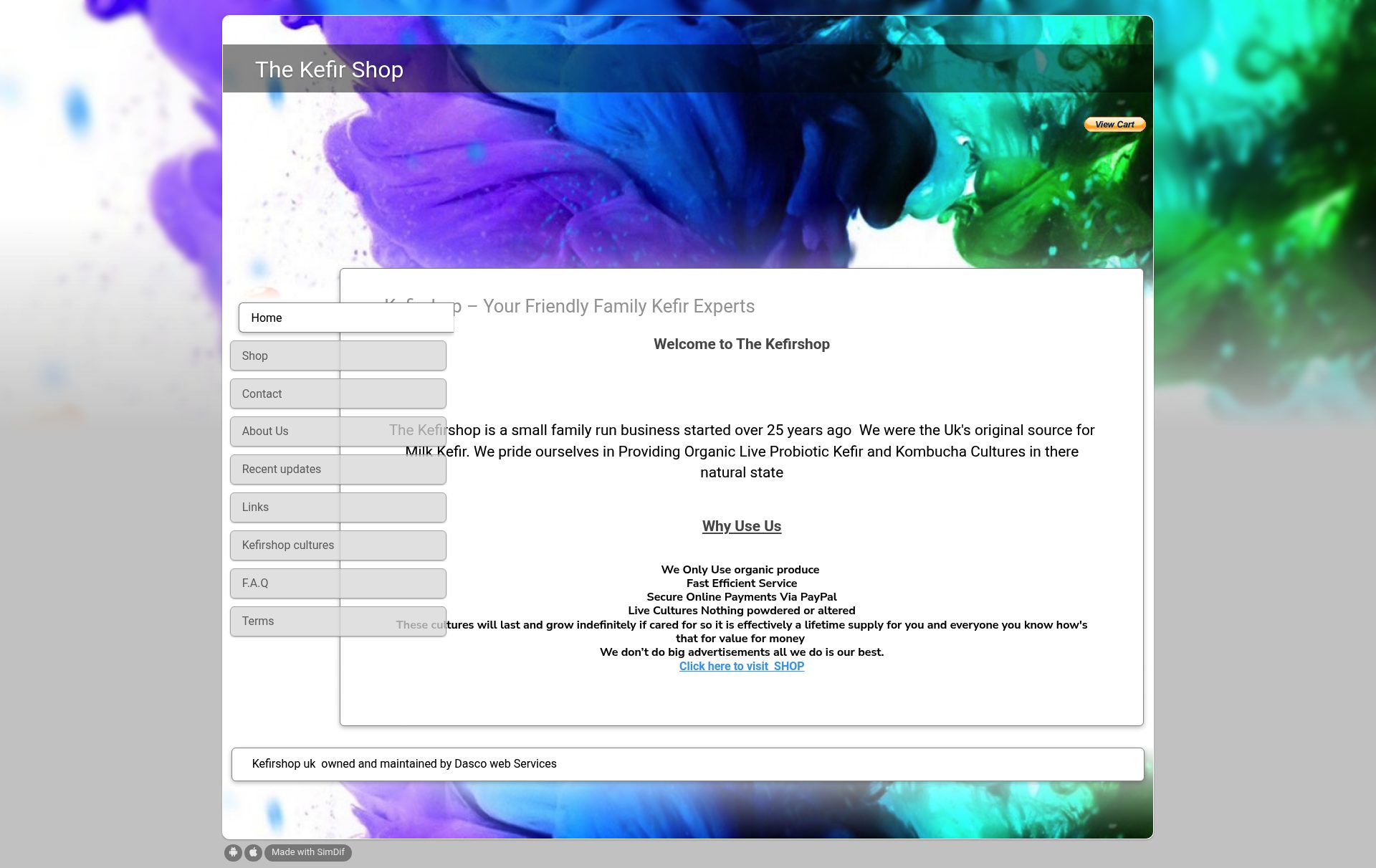This screenshot has height=868, width=1376.
Task: Open the Shop page
Action: coord(338,356)
